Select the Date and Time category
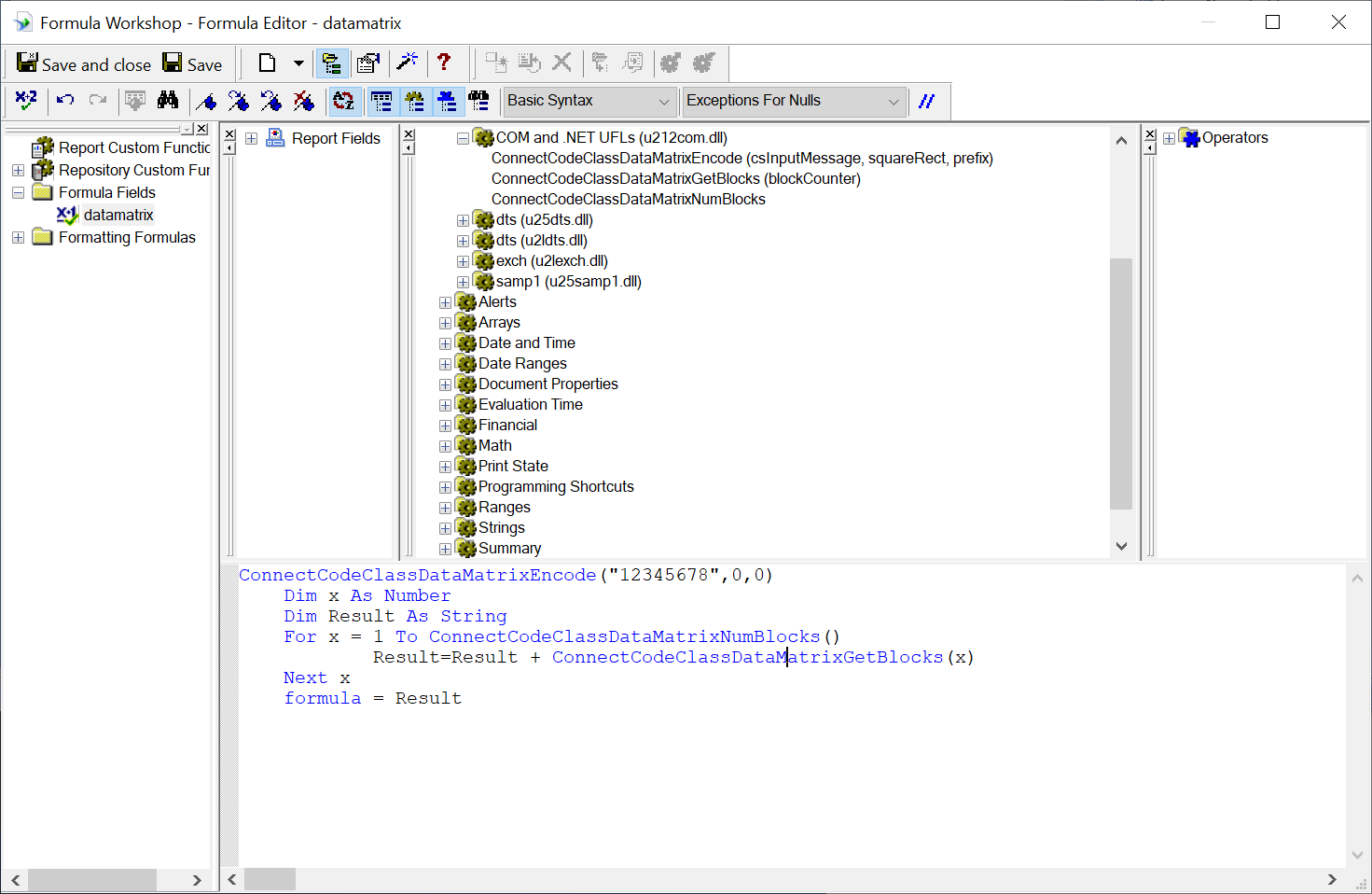This screenshot has width=1372, height=894. [527, 342]
